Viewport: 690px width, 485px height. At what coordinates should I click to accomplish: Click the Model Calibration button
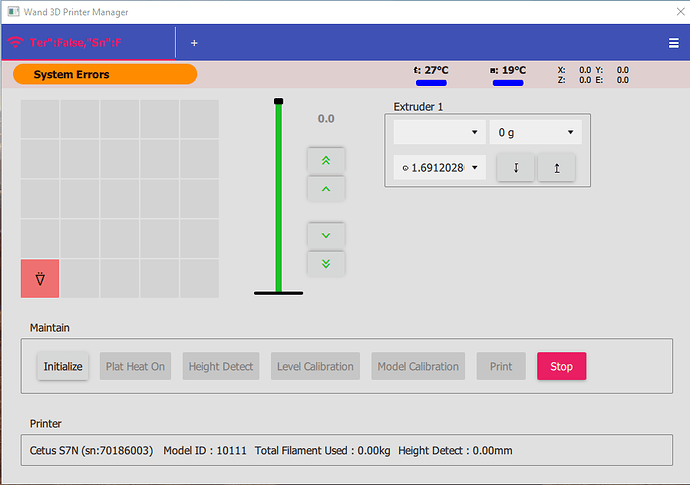418,366
